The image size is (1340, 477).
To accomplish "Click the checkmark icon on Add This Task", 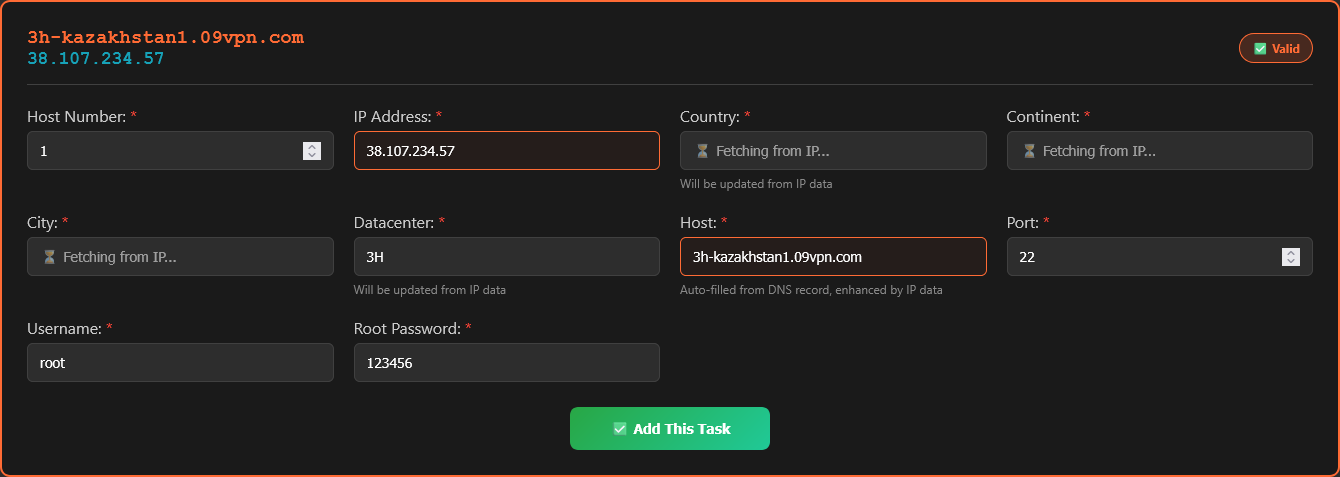I will [x=619, y=429].
